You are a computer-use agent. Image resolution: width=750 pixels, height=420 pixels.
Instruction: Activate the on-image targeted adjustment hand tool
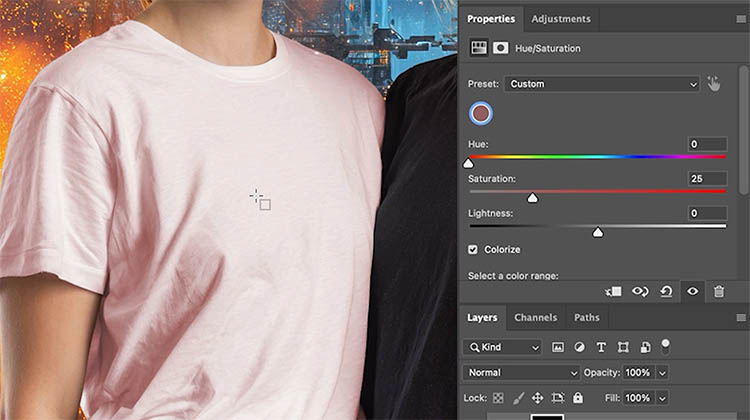(x=714, y=84)
